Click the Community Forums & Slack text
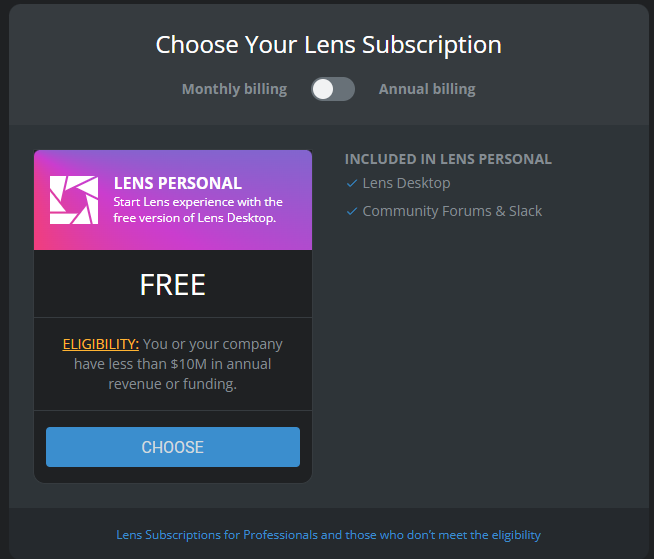654x559 pixels. [x=452, y=211]
